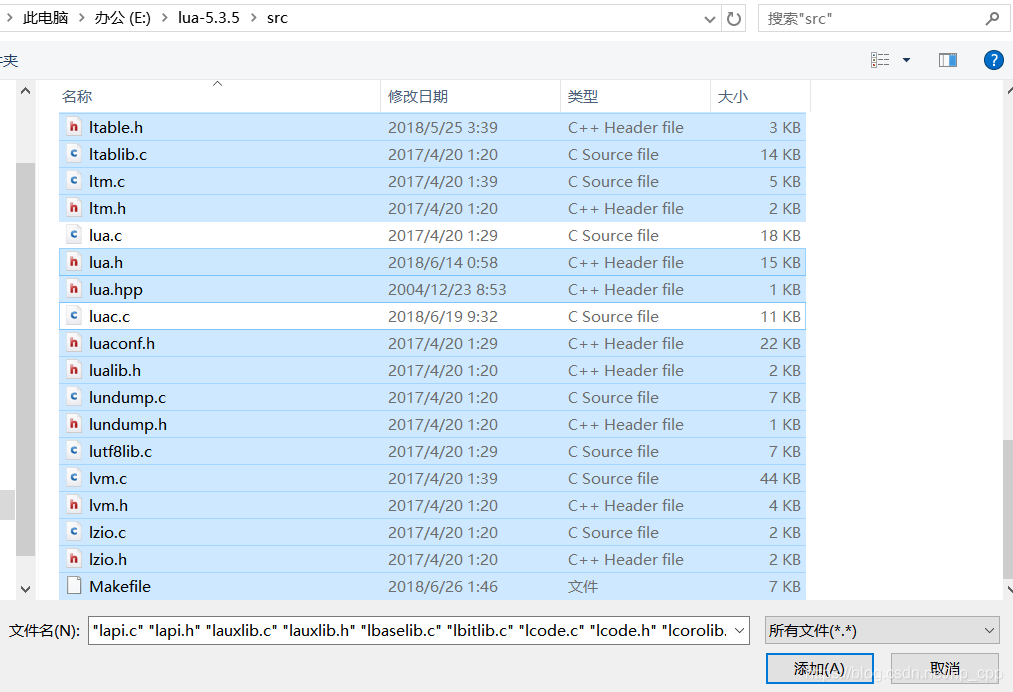Select the src breadcrumb segment
1013x692 pixels.
277,18
